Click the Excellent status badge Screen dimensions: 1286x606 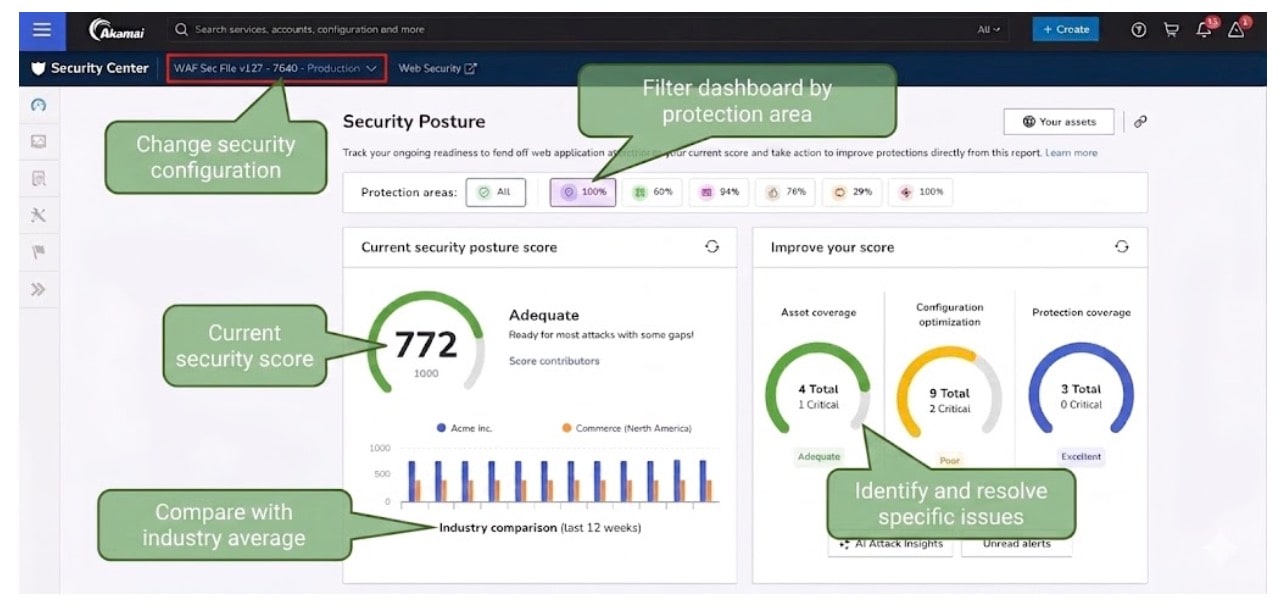tap(1081, 457)
